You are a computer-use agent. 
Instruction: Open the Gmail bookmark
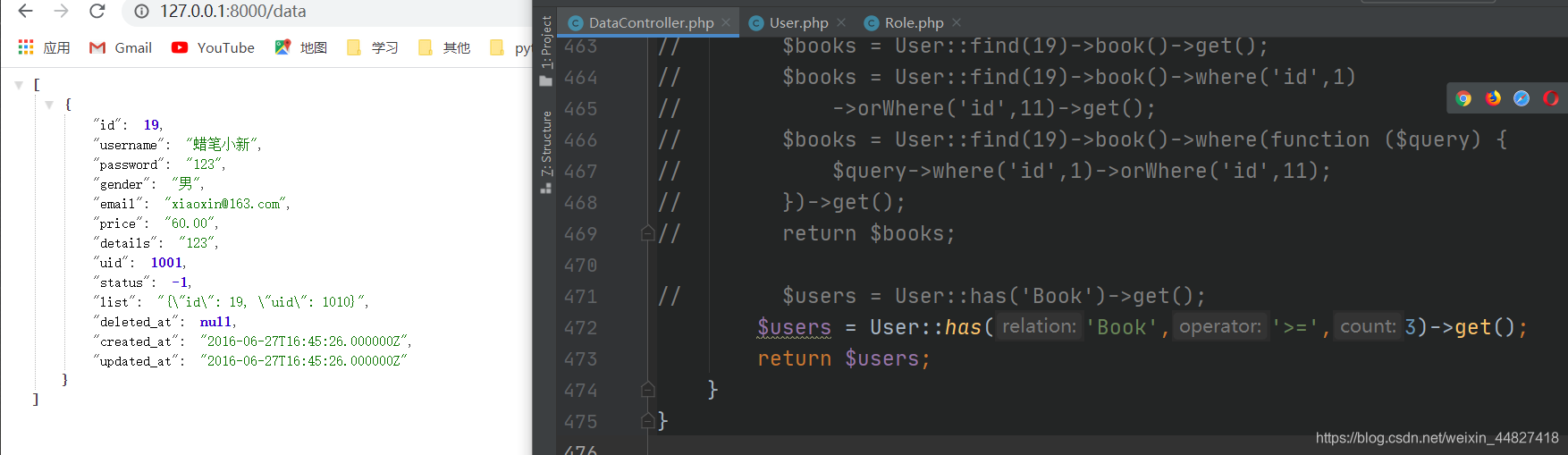click(x=121, y=47)
